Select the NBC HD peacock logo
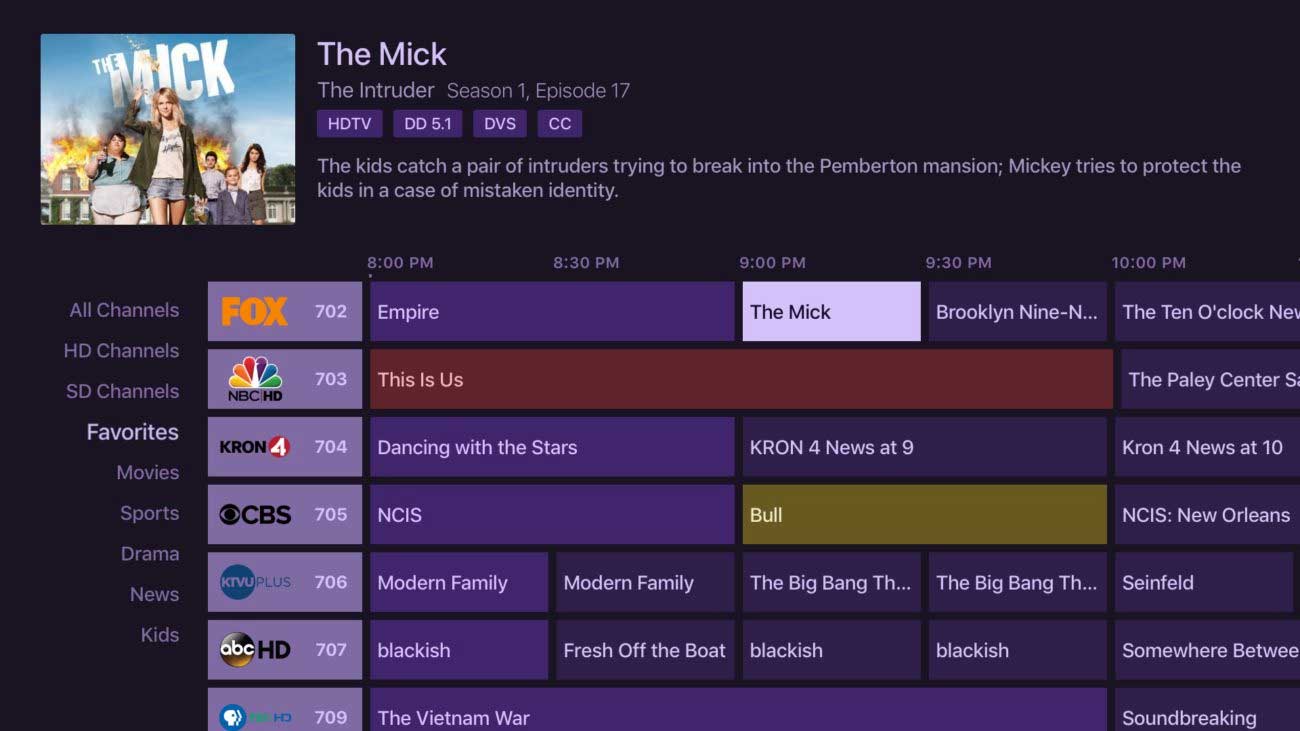The height and width of the screenshot is (731, 1300). pyautogui.click(x=255, y=379)
